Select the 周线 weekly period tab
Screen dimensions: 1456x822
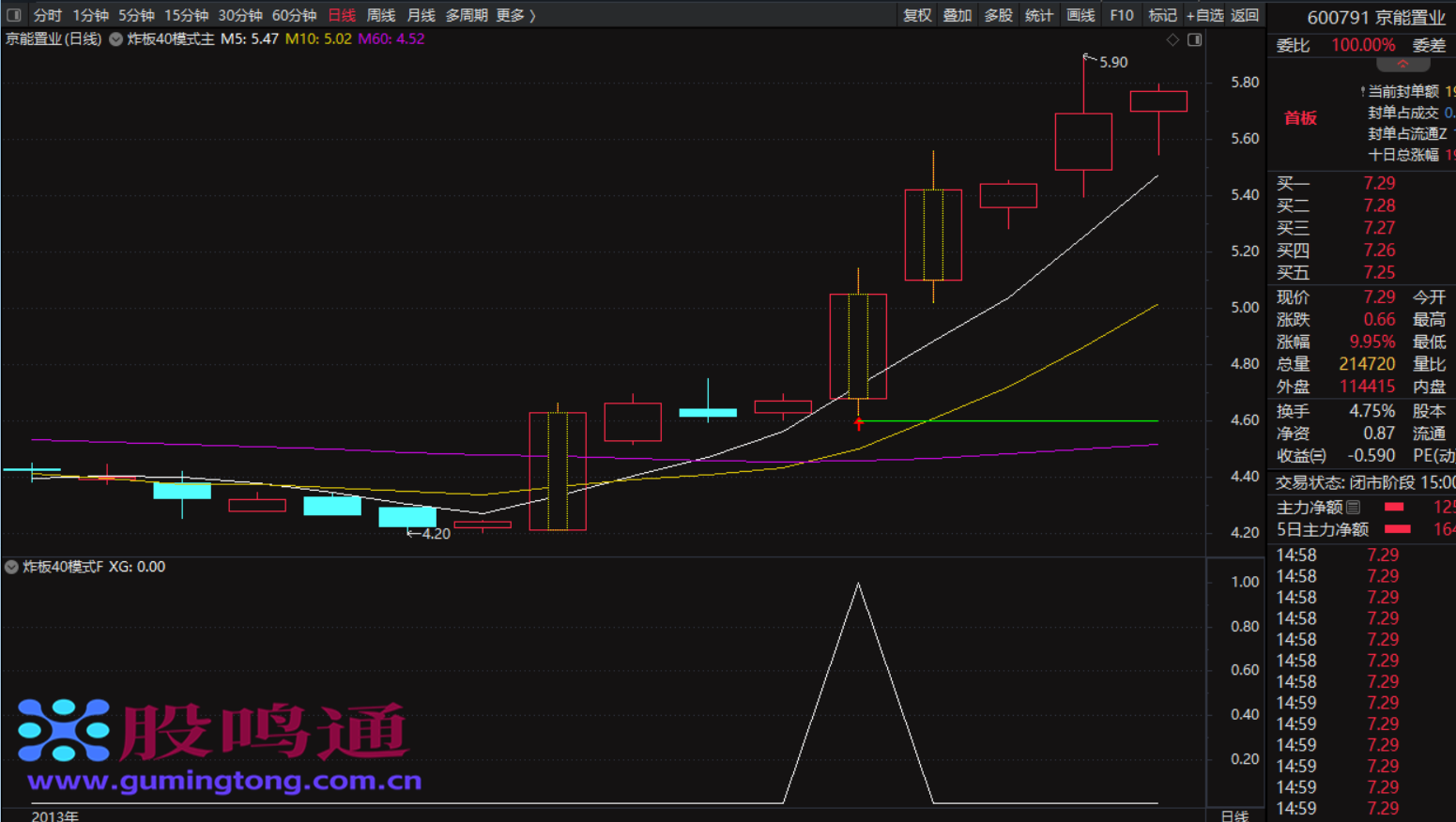point(380,15)
